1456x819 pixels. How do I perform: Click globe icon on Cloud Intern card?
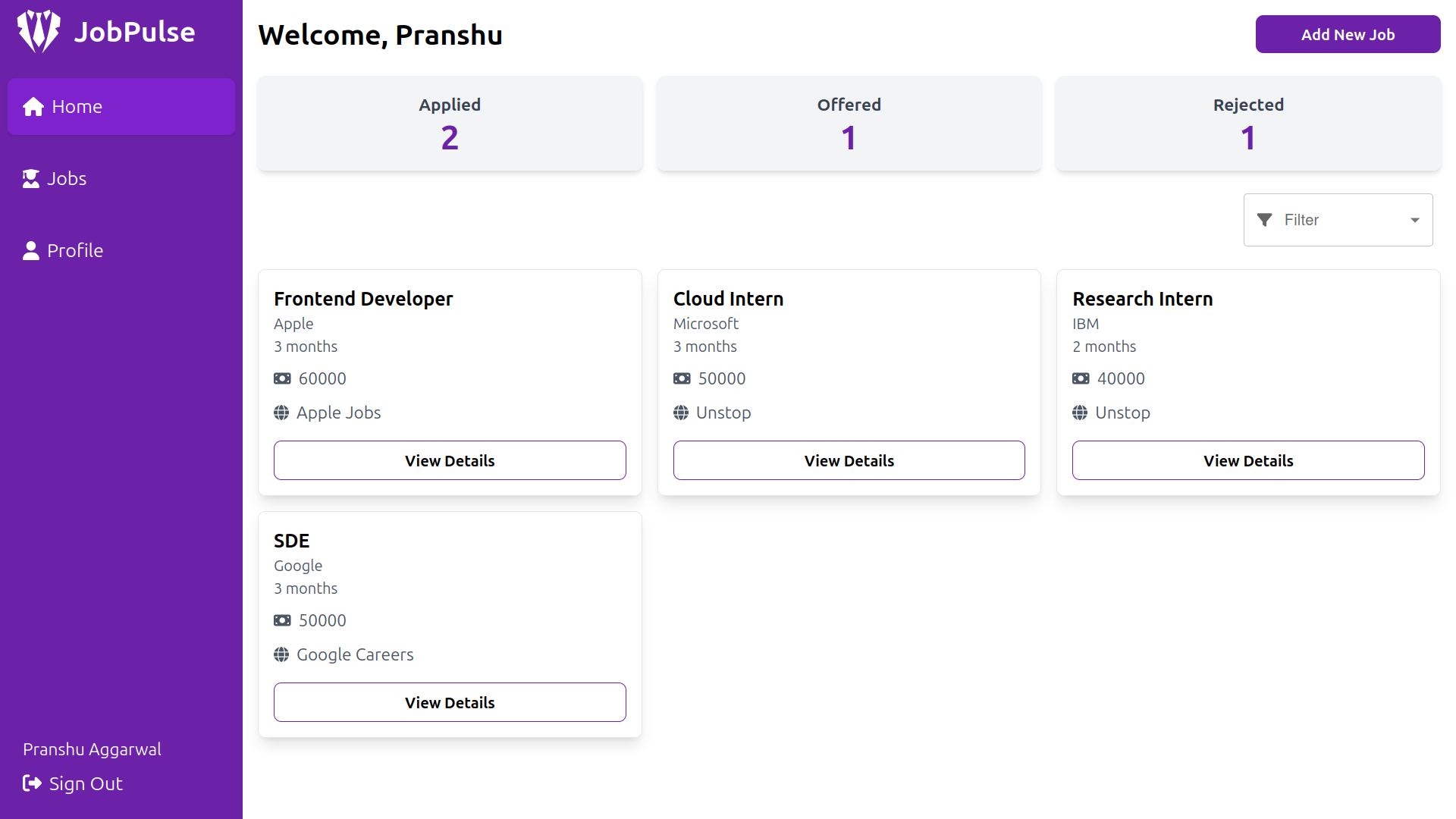681,413
